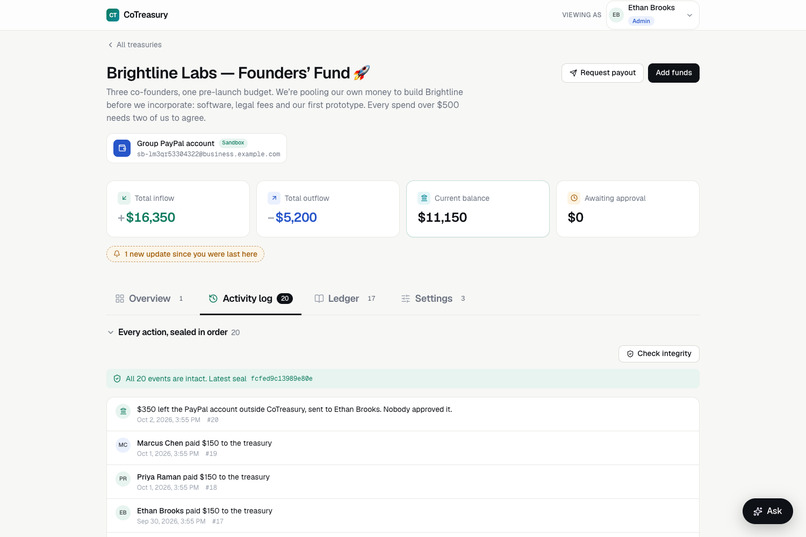This screenshot has height=537, width=806.
Task: Click the PR avatar on event #18
Action: (123, 479)
